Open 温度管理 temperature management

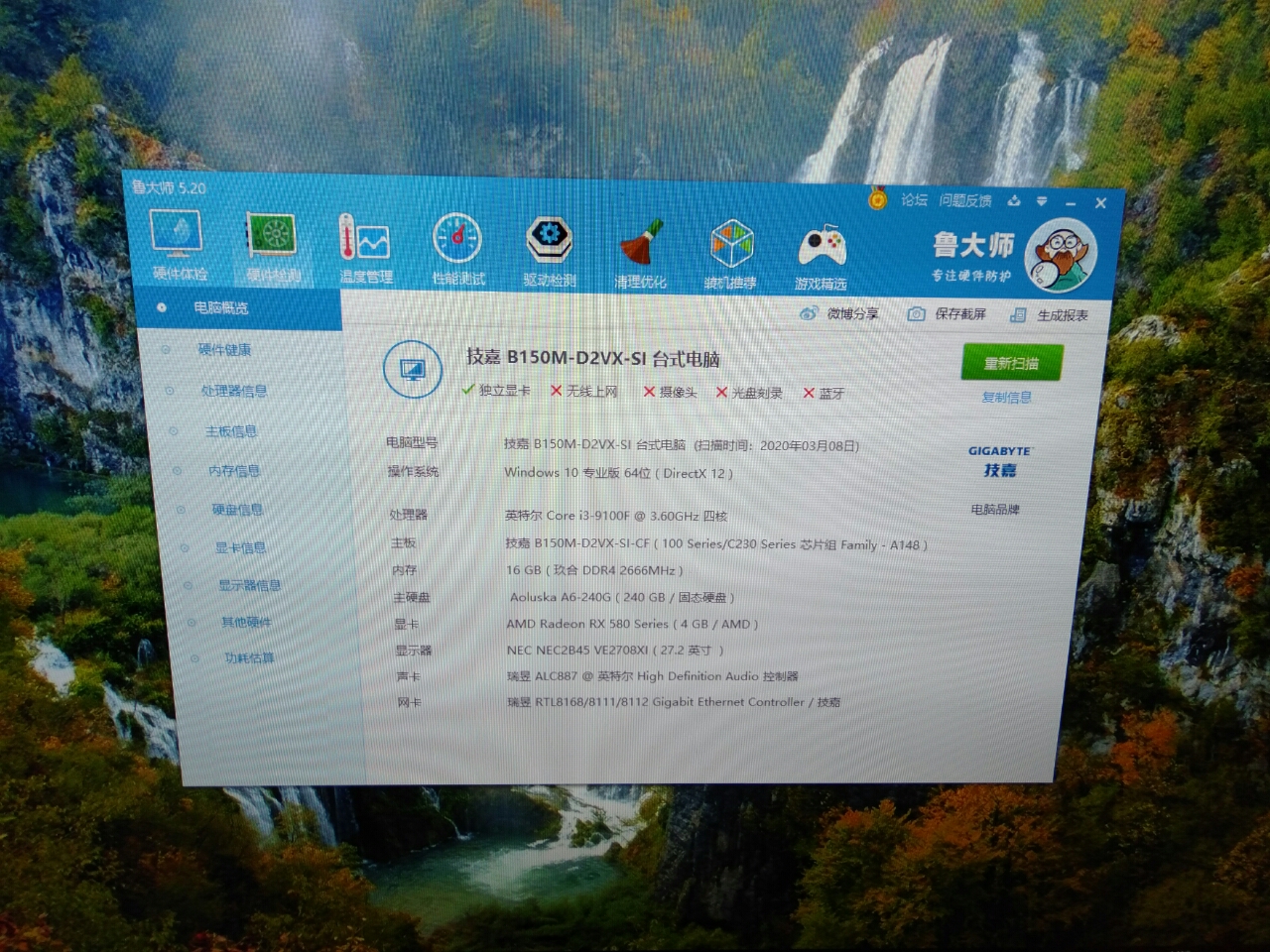[365, 251]
